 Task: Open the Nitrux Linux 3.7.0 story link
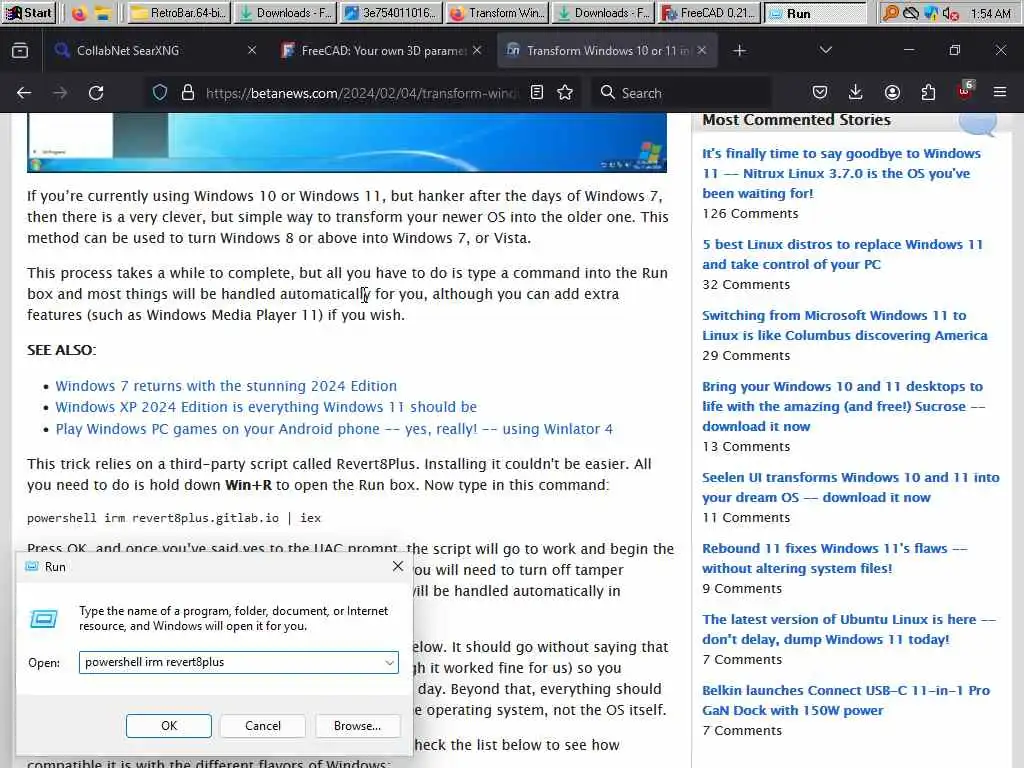click(841, 173)
